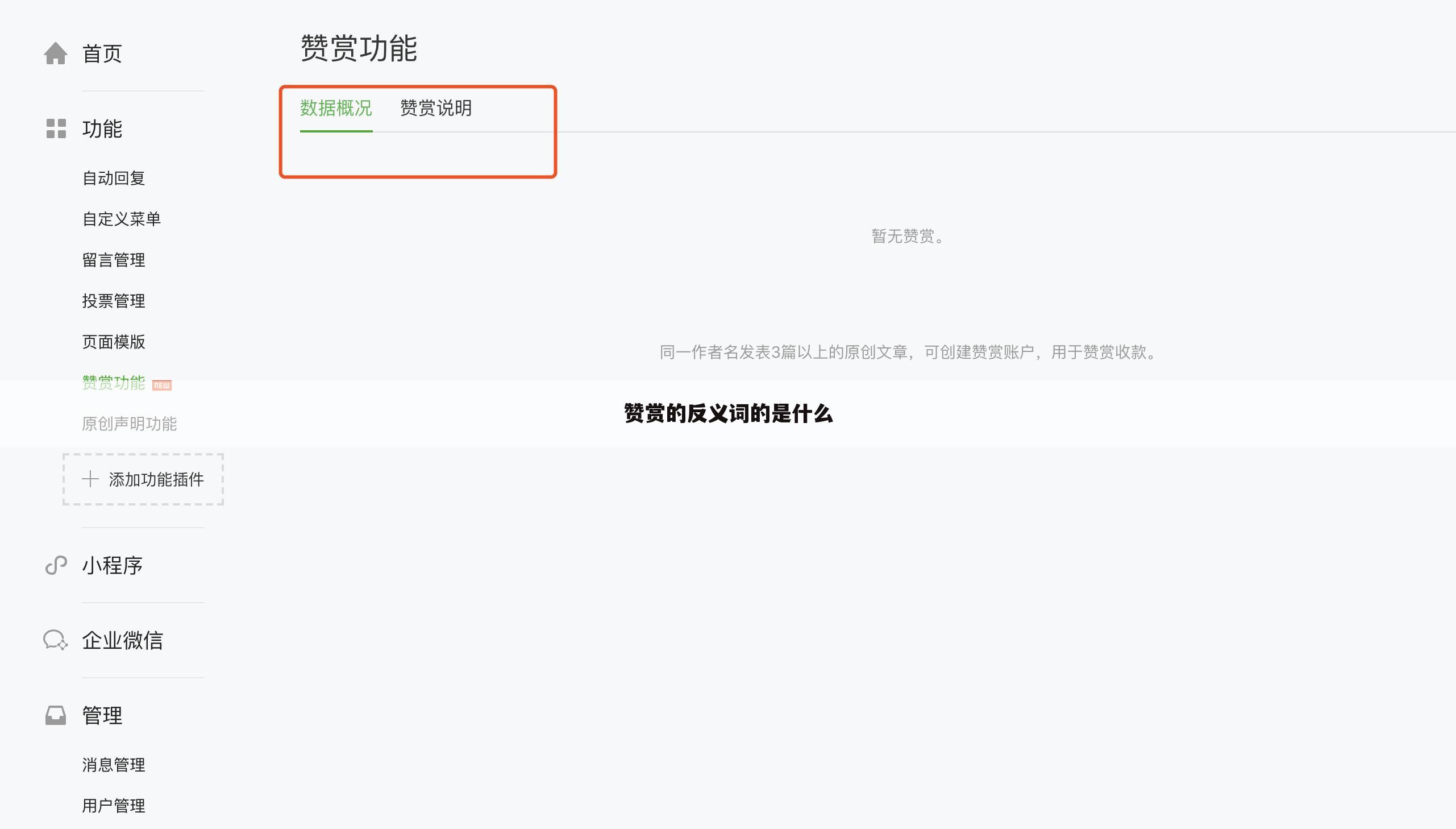Screen dimensions: 1456x829
Task: Open the 小程序 section
Action: pyautogui.click(x=113, y=565)
